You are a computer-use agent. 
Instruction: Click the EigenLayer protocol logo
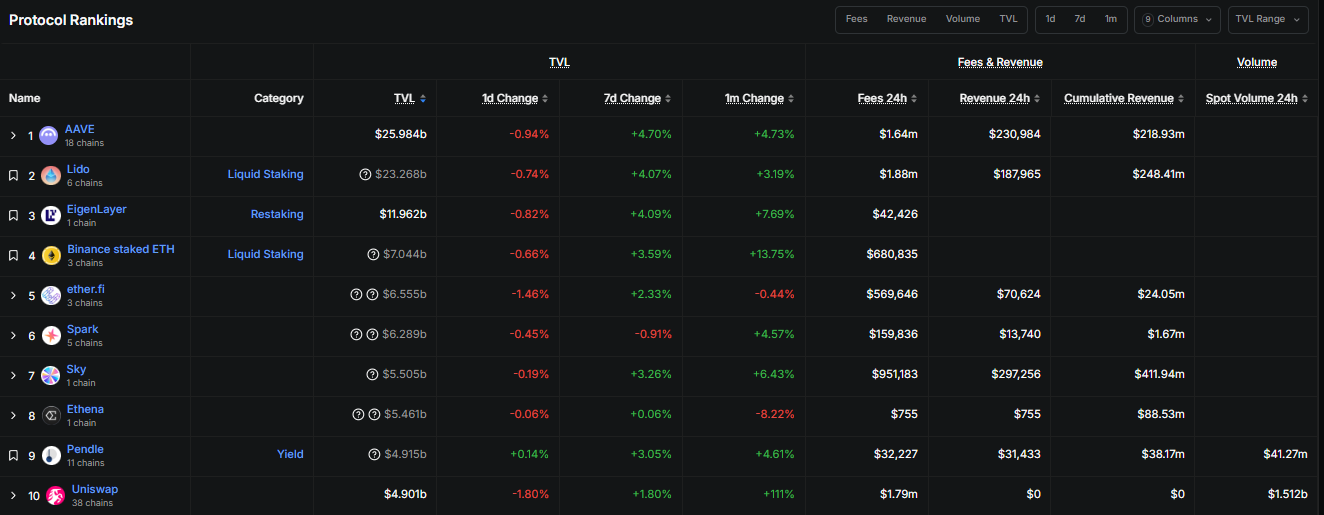tap(50, 215)
